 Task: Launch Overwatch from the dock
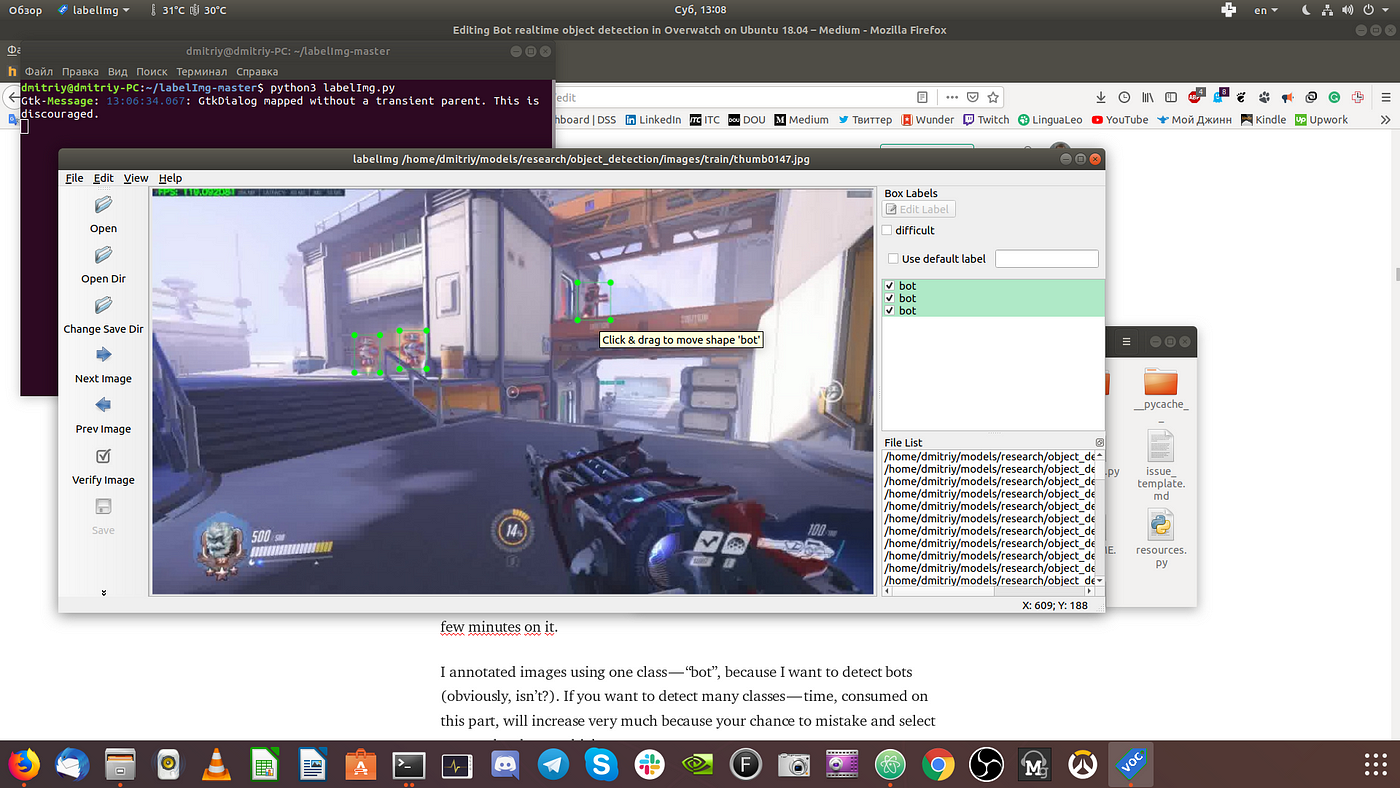coord(1083,765)
